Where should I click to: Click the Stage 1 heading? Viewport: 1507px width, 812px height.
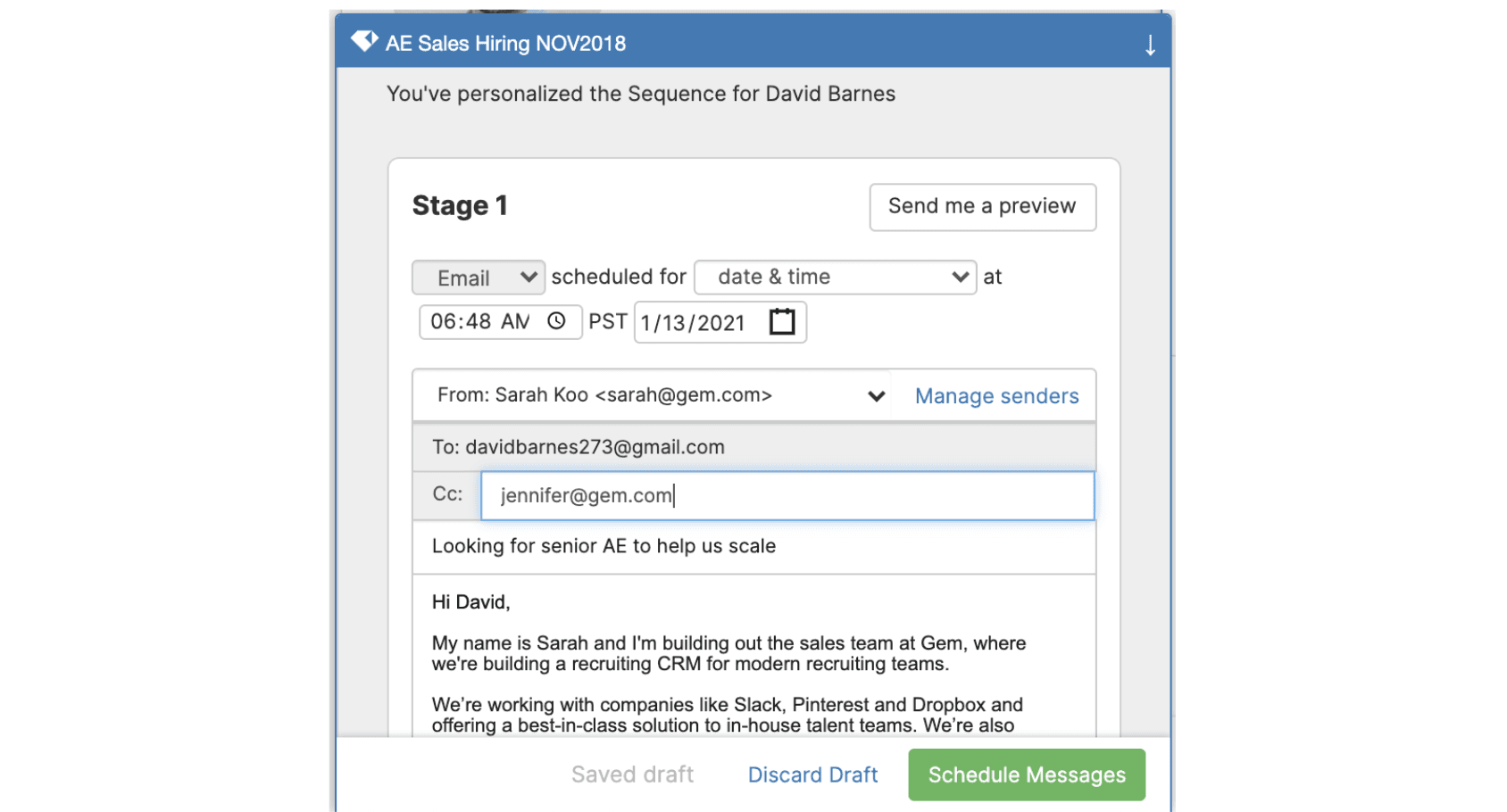[460, 206]
